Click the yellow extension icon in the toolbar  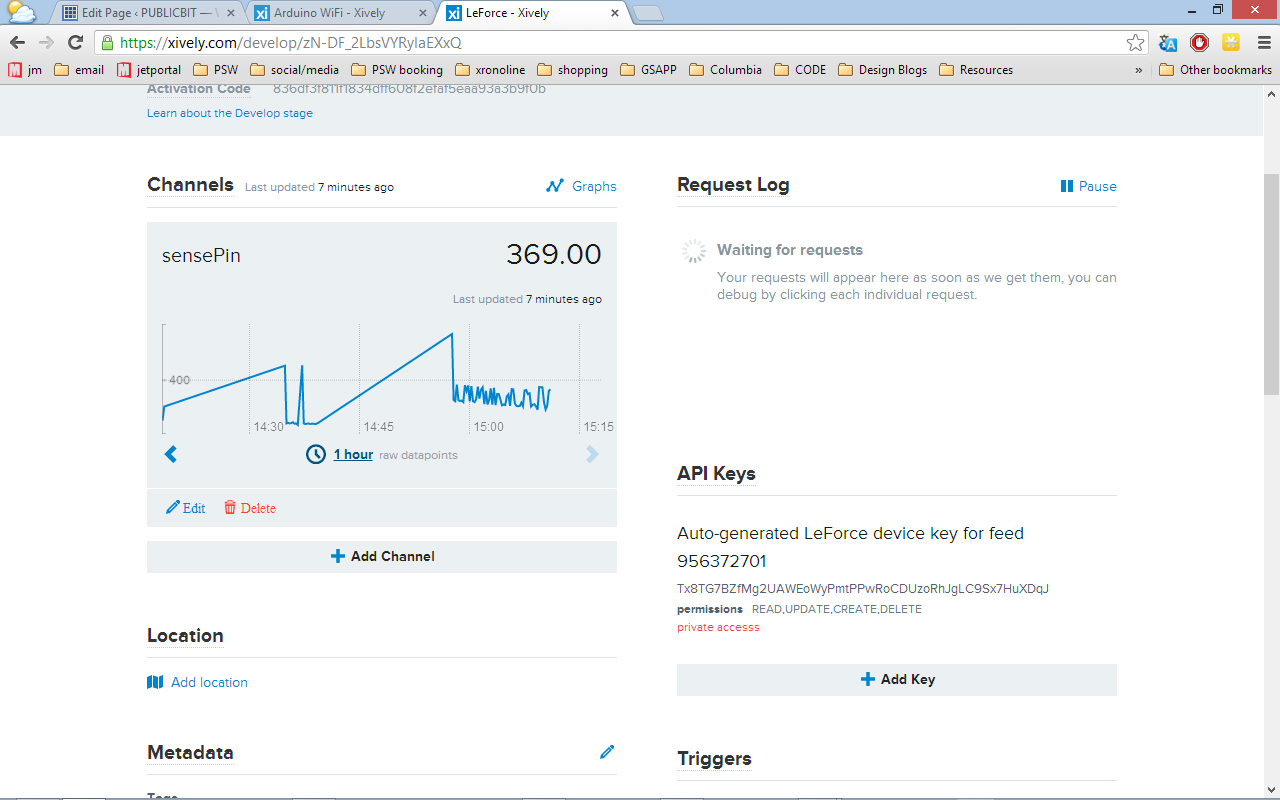pyautogui.click(x=1231, y=43)
